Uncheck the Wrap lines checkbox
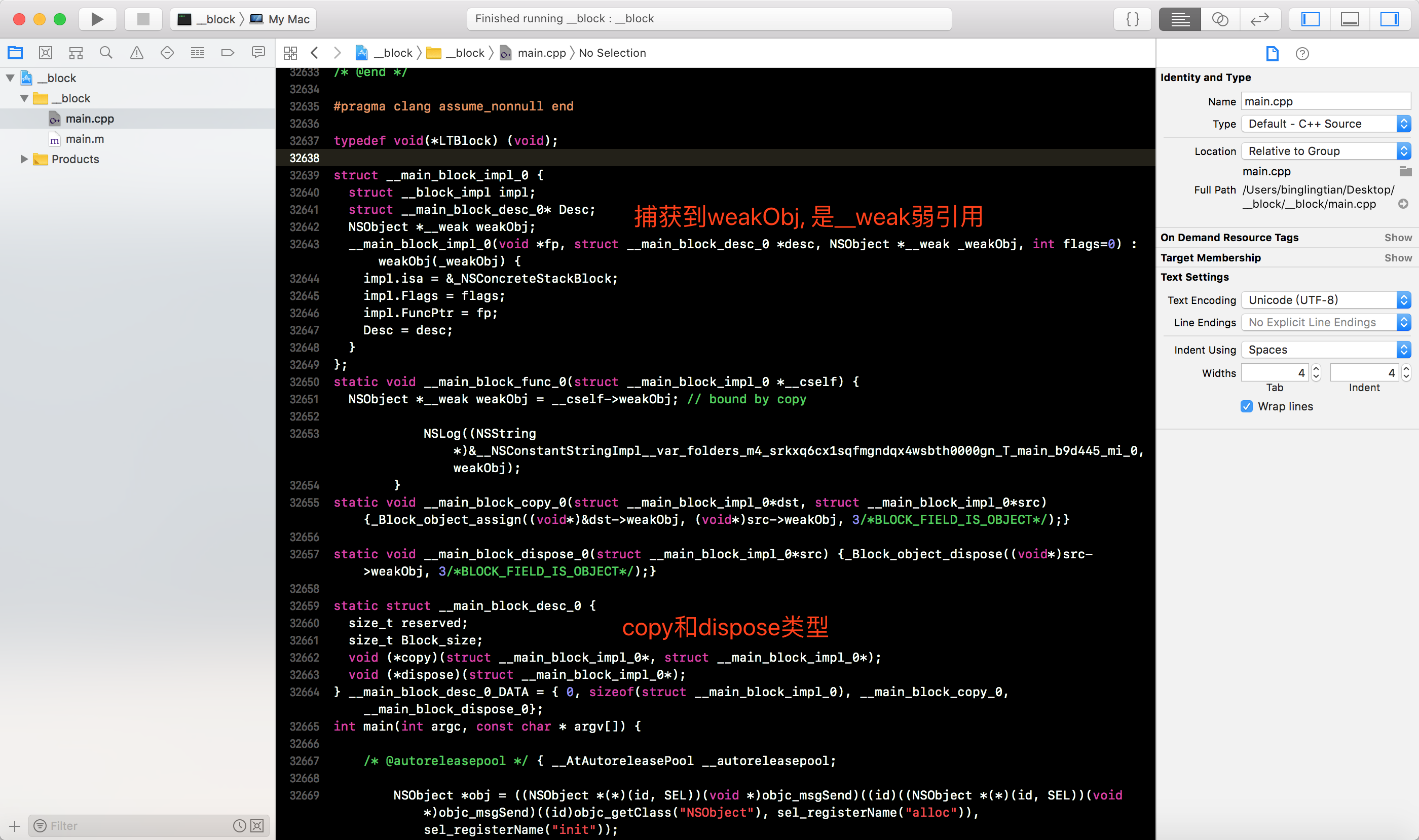Viewport: 1419px width, 840px height. 1246,406
